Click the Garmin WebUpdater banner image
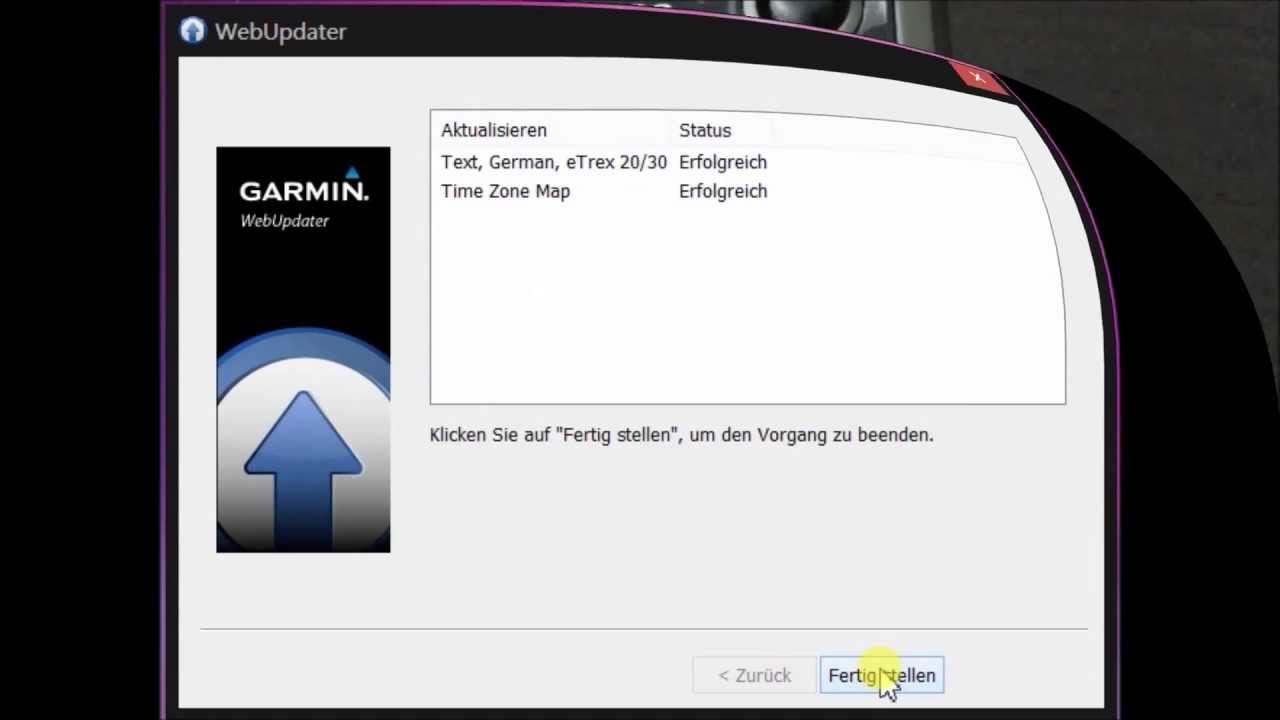 pos(303,349)
